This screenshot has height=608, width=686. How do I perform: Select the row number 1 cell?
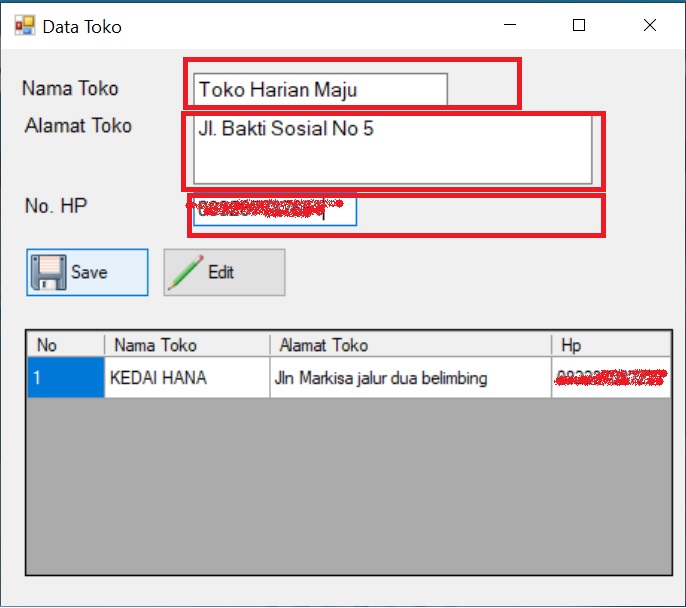[66, 378]
